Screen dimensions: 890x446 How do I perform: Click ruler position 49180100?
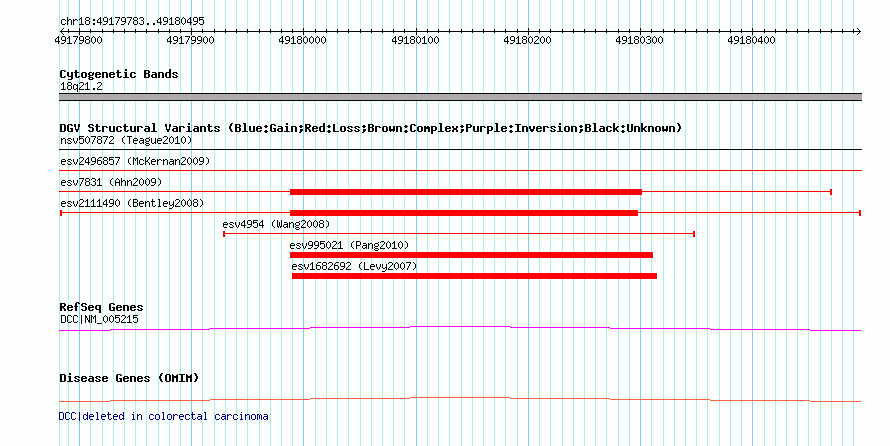(x=415, y=40)
